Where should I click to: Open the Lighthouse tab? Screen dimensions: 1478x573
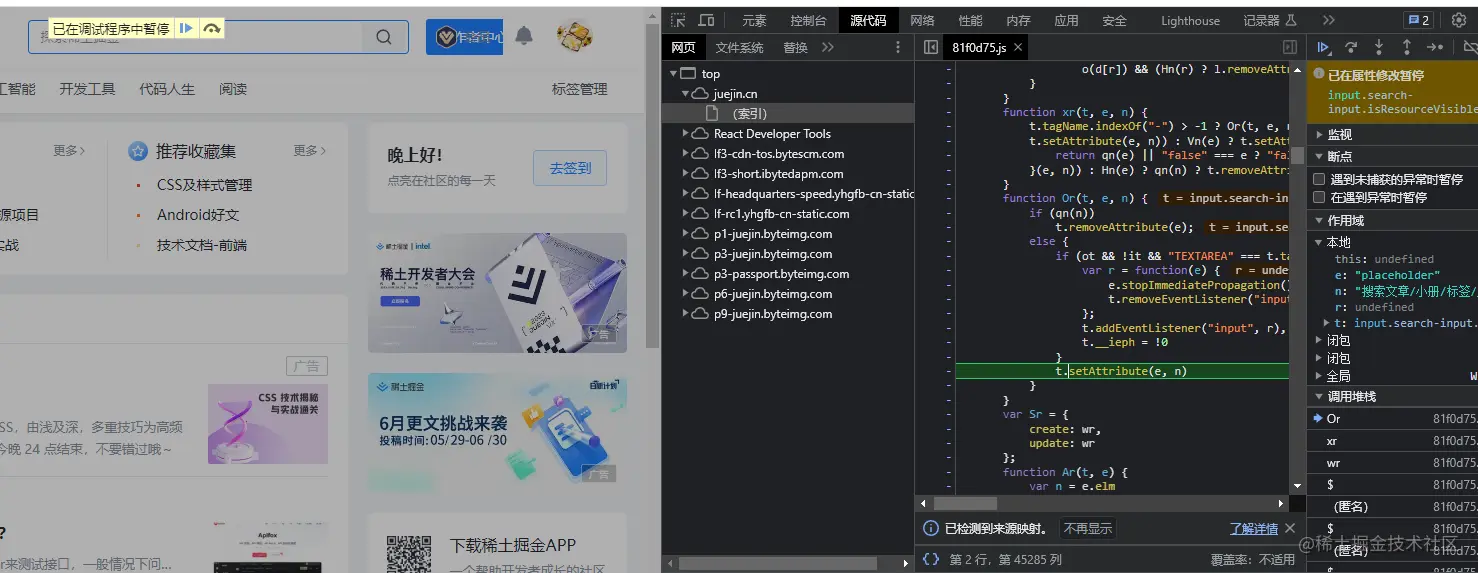click(1190, 20)
